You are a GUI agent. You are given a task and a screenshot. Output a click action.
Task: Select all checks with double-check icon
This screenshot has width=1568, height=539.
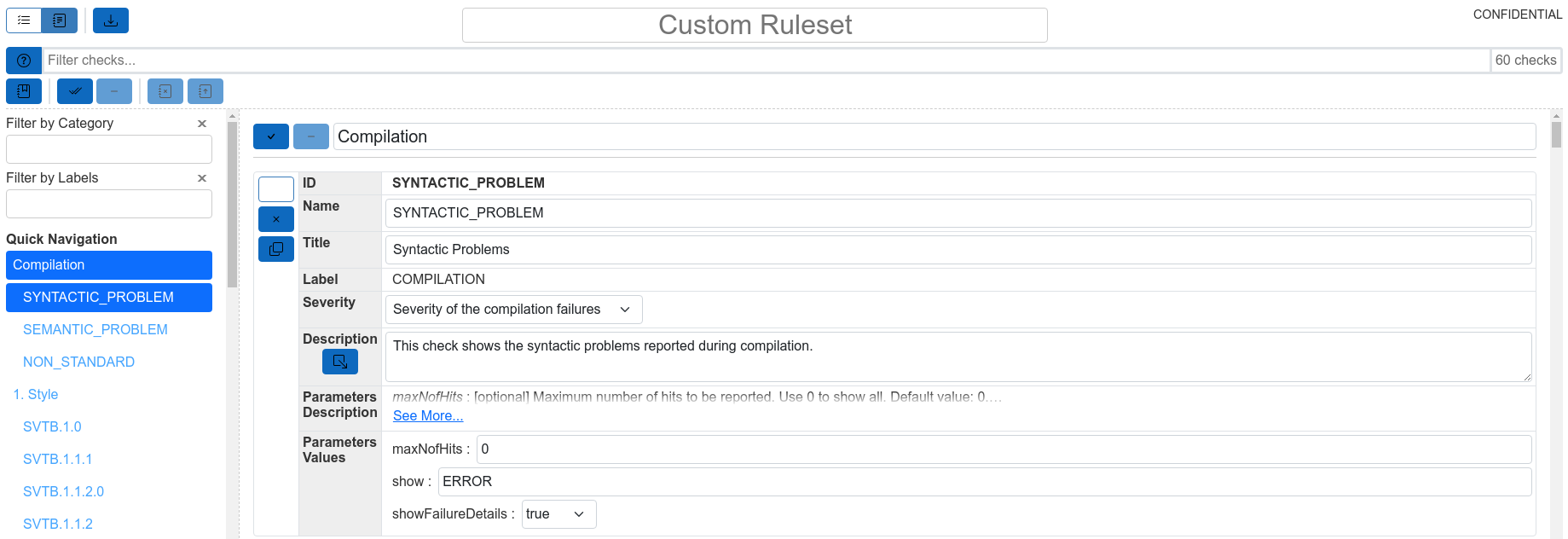click(74, 90)
